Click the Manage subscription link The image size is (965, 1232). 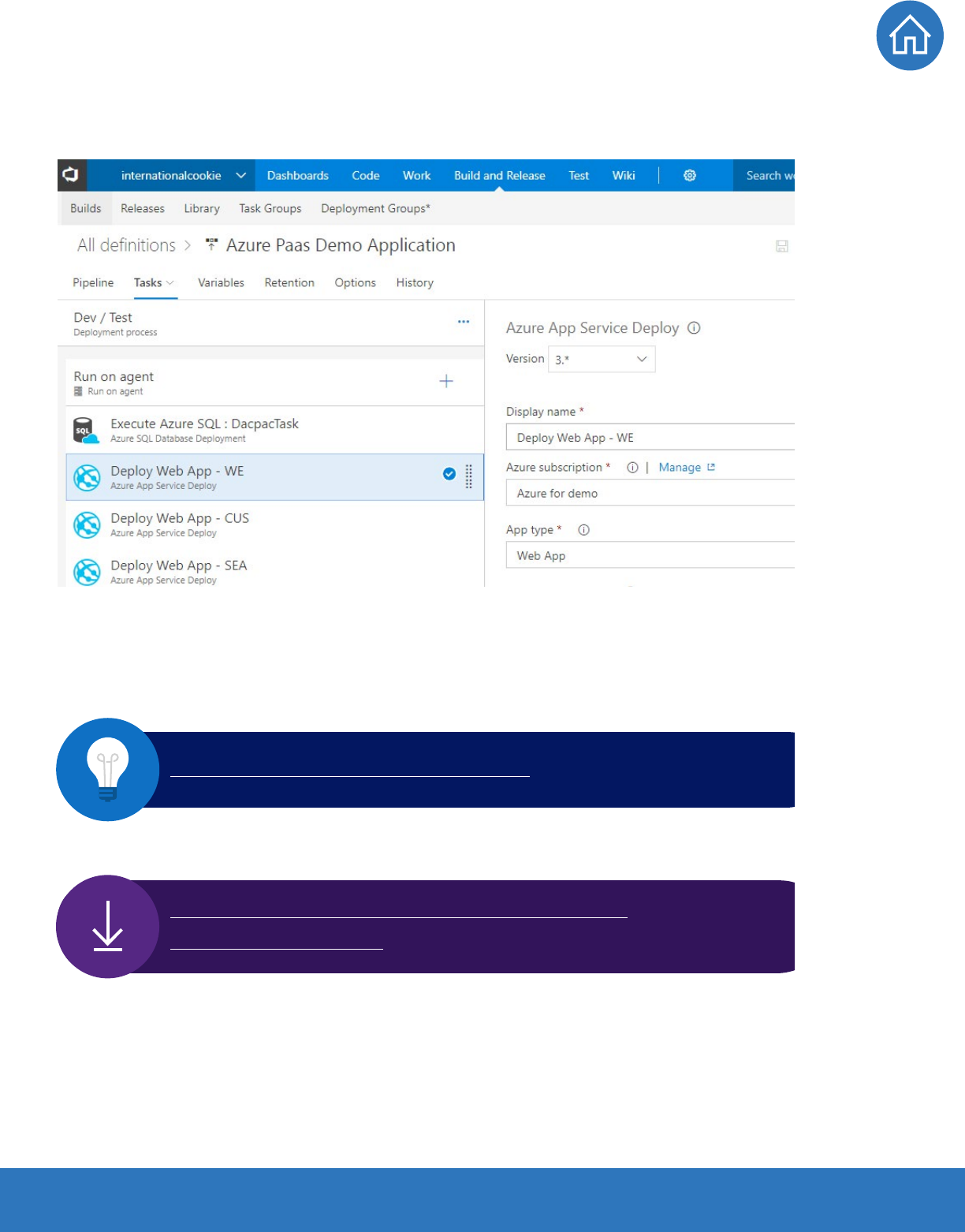pos(680,468)
